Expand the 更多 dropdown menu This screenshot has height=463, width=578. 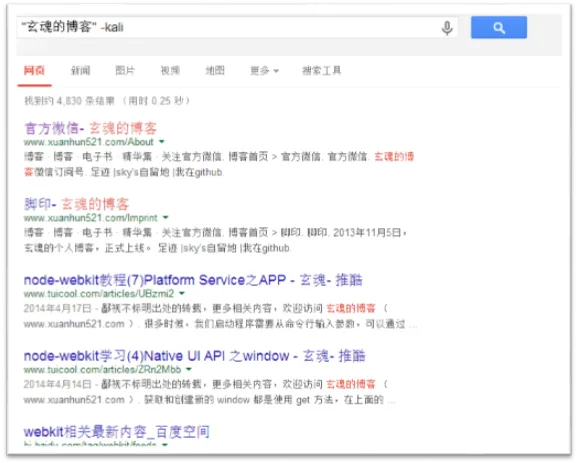(264, 70)
